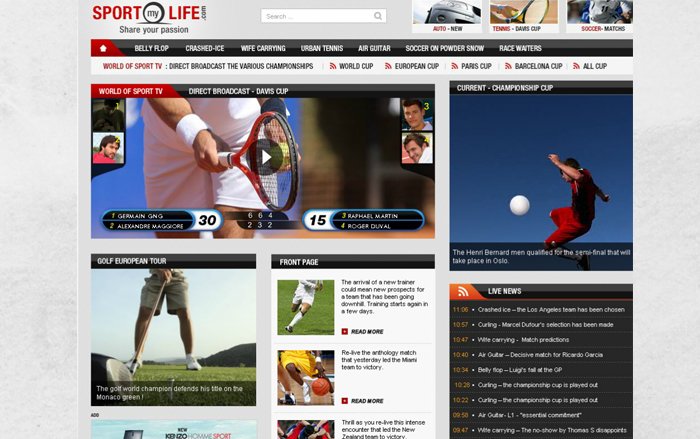The image size is (700, 439).
Task: Click the Barcelona Cup RSS icon
Action: pyautogui.click(x=508, y=67)
